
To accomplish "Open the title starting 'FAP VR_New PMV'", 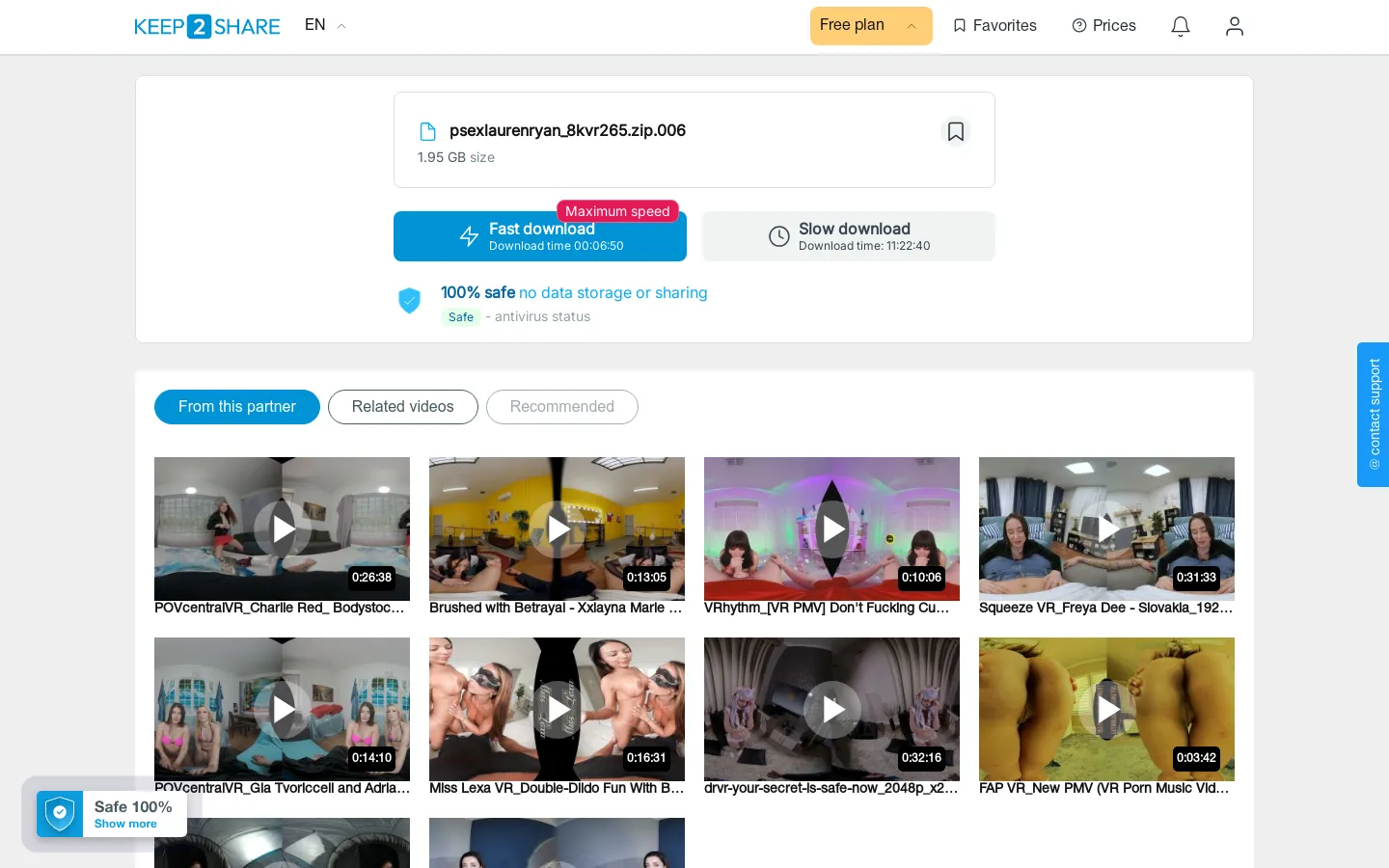I will (1103, 788).
